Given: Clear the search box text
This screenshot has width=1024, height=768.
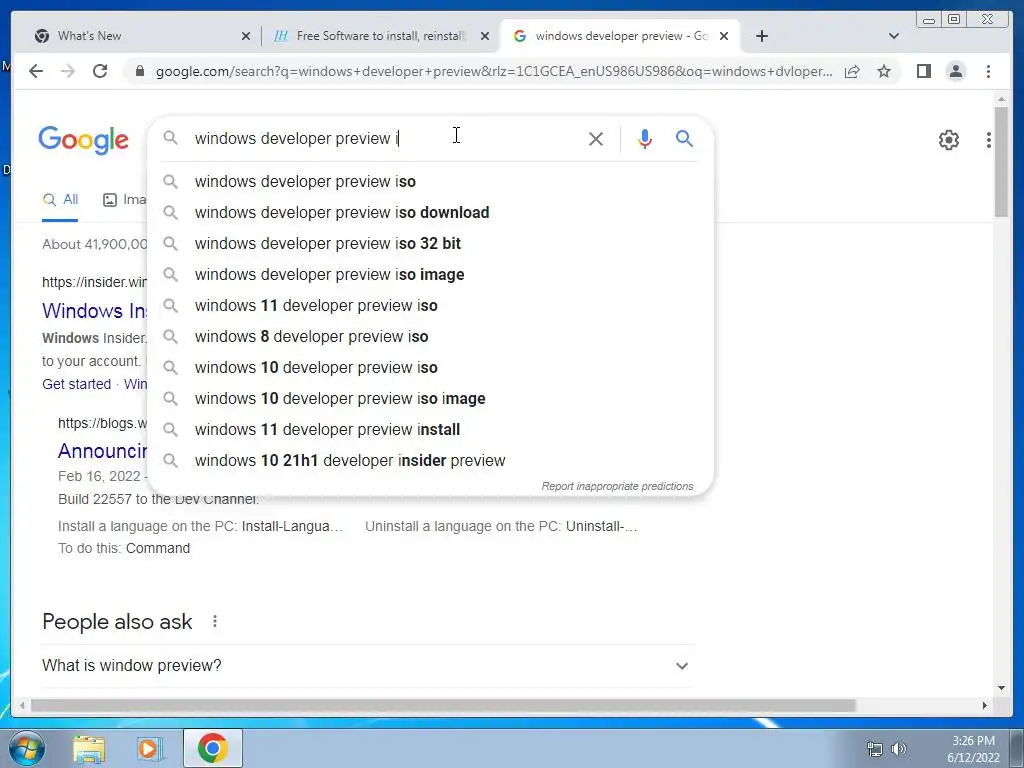Looking at the screenshot, I should (596, 138).
